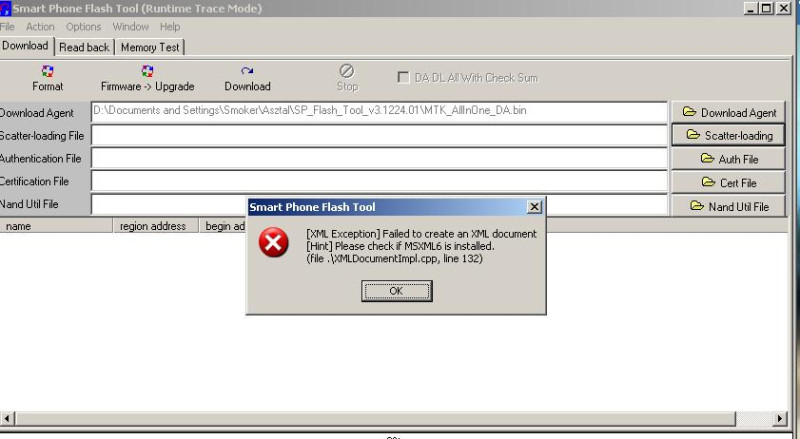
Task: Click the Nand Util File browse button
Action: 729,206
